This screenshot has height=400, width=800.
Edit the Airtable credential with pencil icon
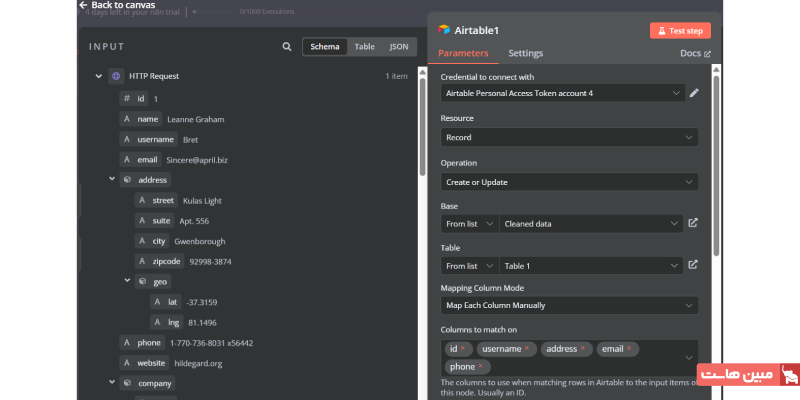[694, 93]
